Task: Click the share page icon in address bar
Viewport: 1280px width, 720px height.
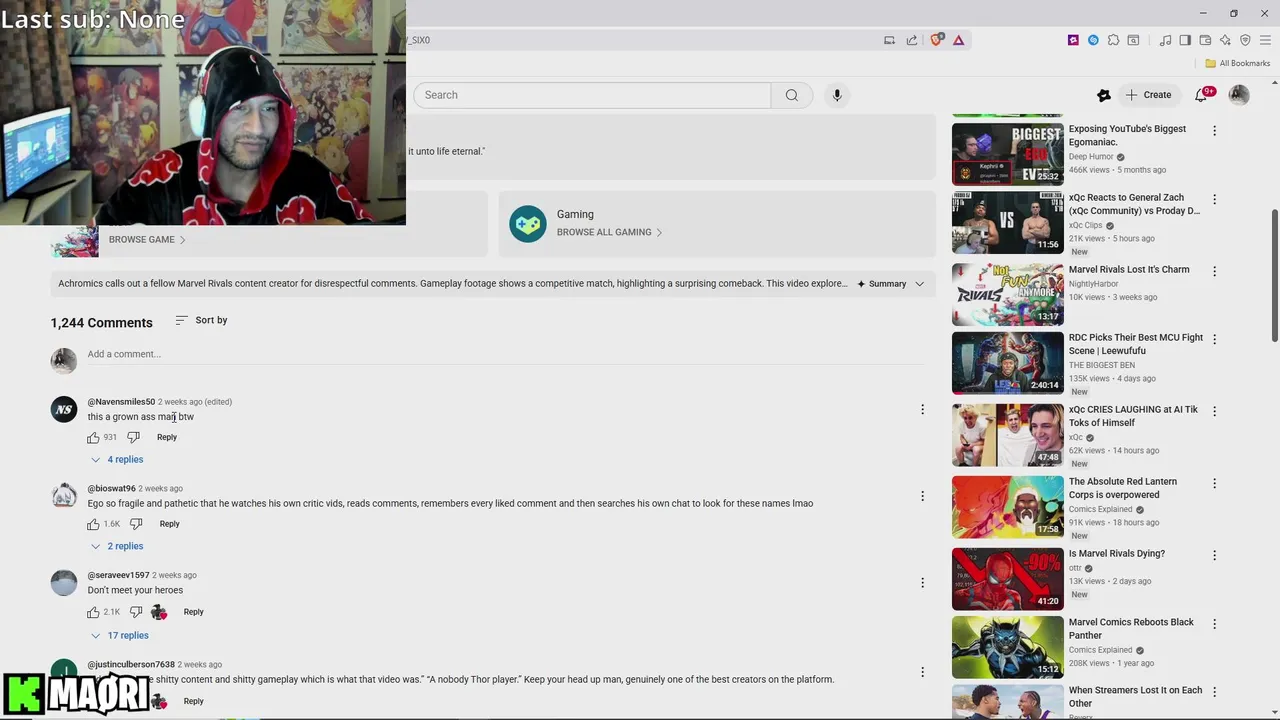Action: 912,40
